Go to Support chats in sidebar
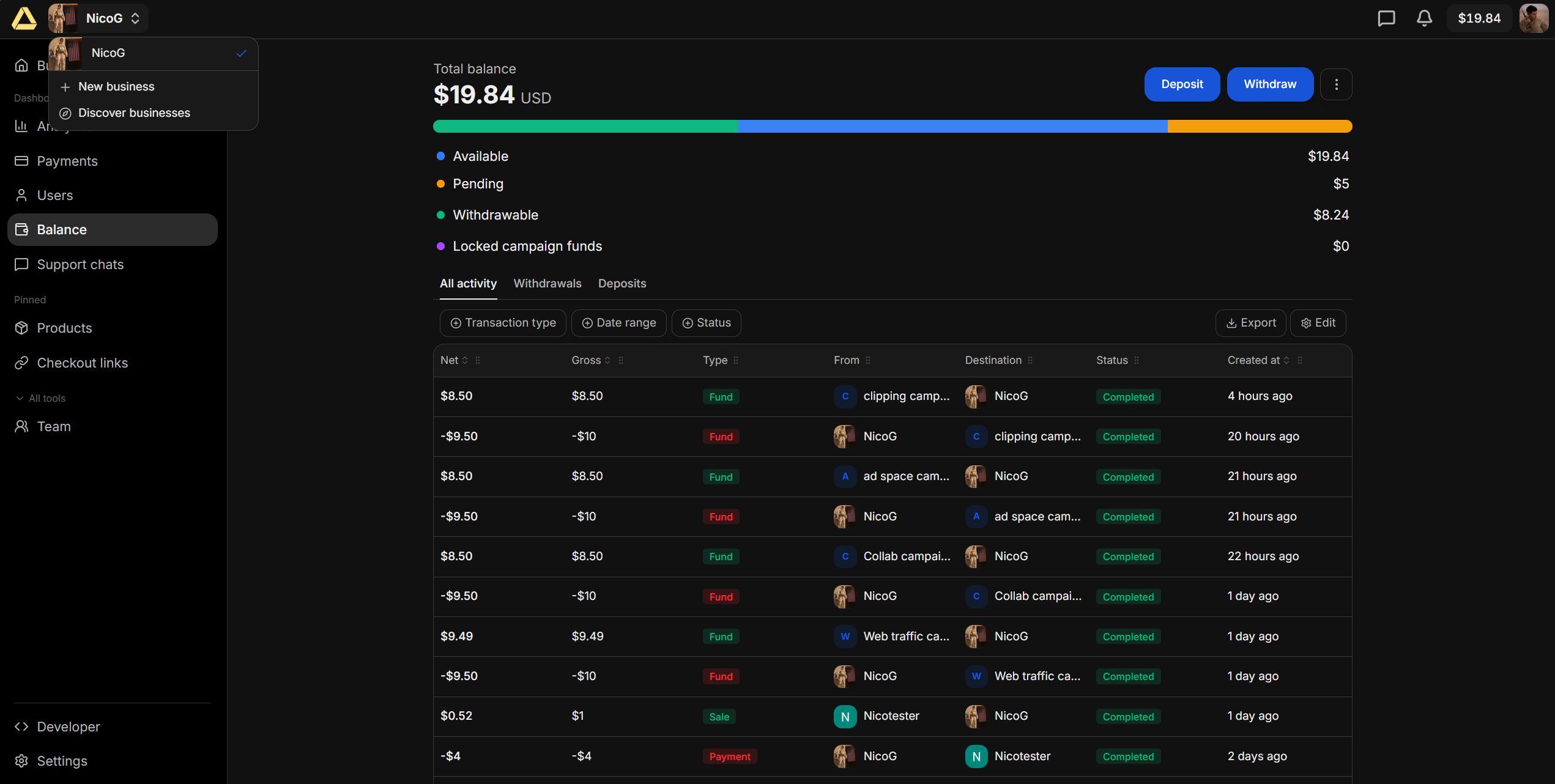This screenshot has width=1555, height=784. tap(80, 264)
